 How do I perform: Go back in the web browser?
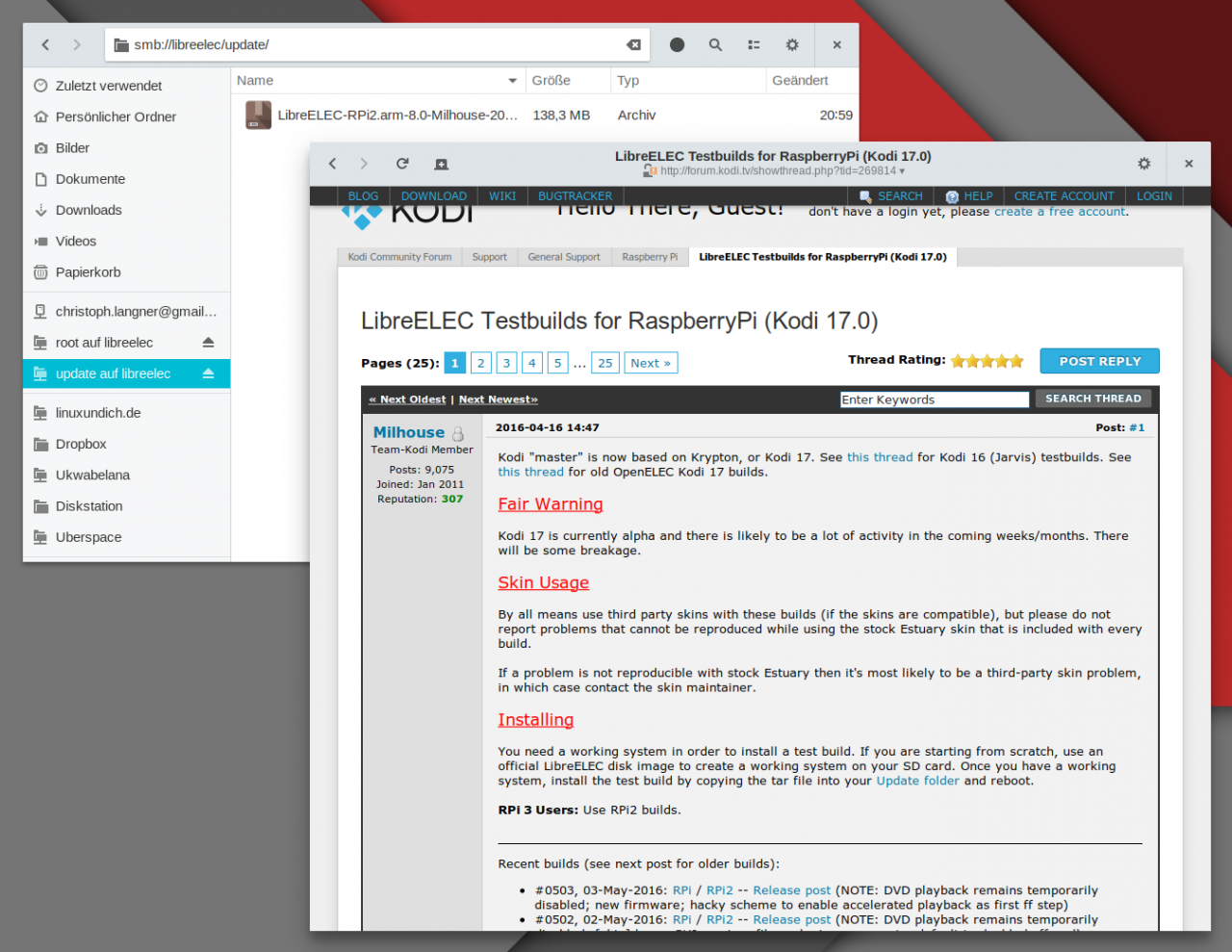[x=333, y=164]
